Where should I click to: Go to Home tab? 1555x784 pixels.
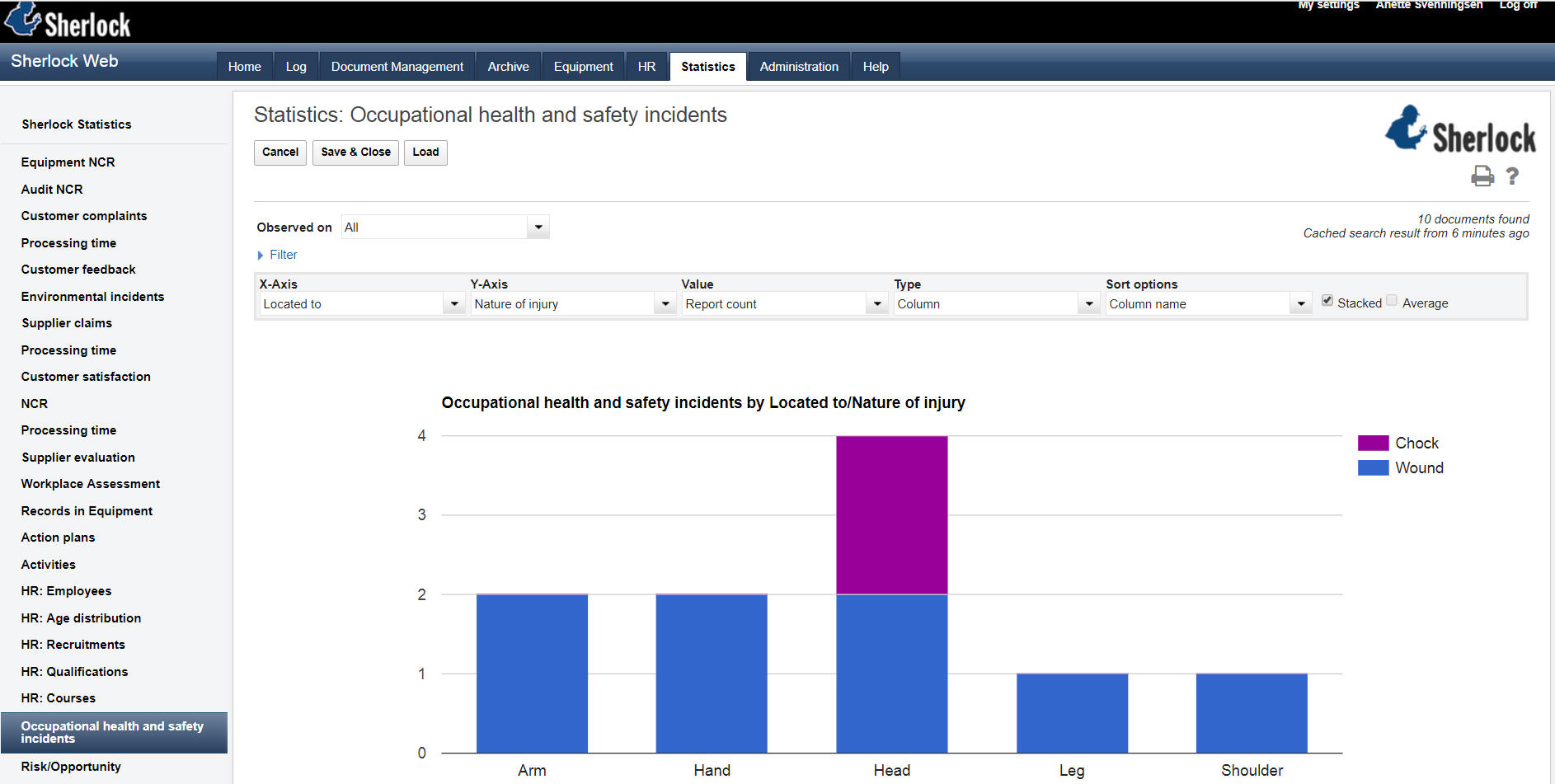click(x=245, y=67)
